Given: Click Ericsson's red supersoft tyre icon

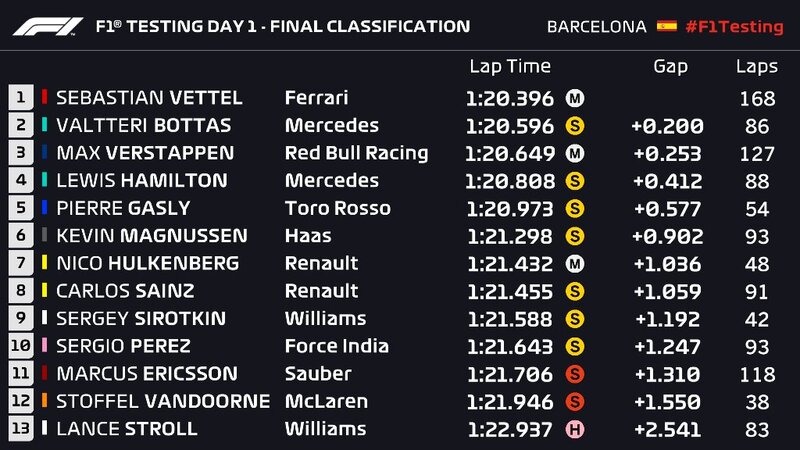Looking at the screenshot, I should click(575, 374).
